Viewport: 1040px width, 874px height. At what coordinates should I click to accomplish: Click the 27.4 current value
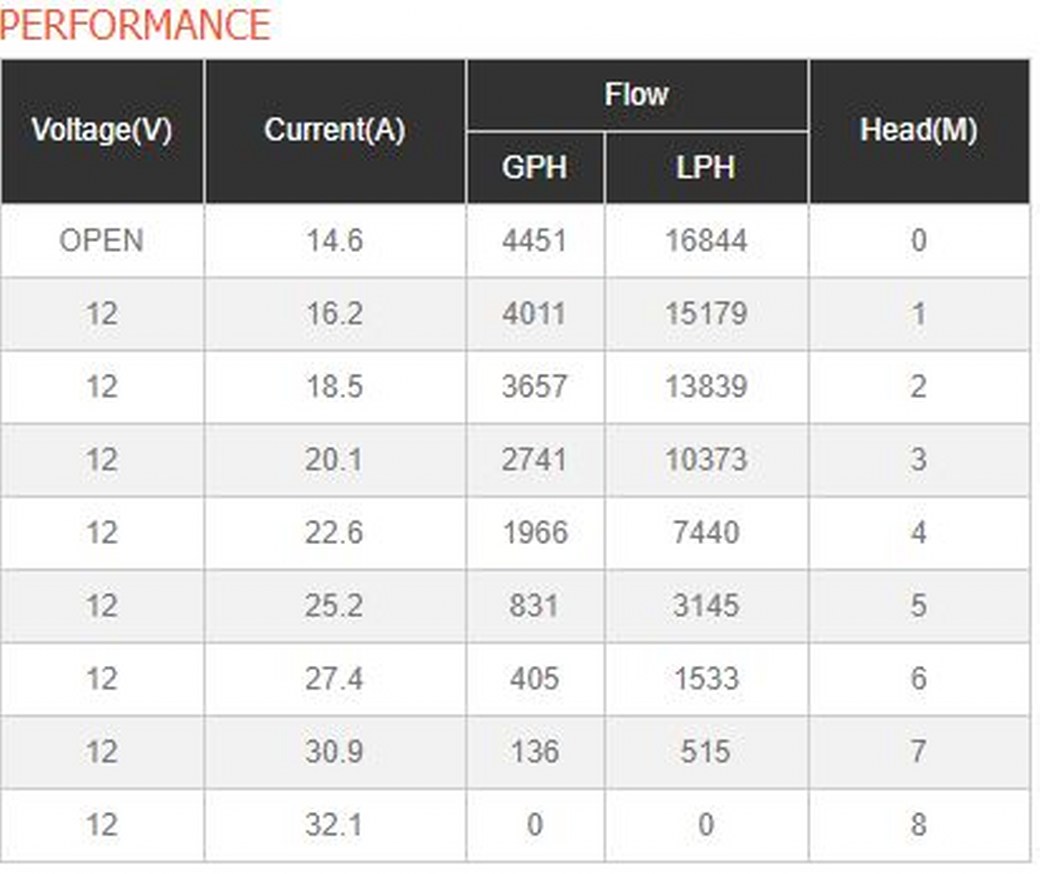pos(334,679)
